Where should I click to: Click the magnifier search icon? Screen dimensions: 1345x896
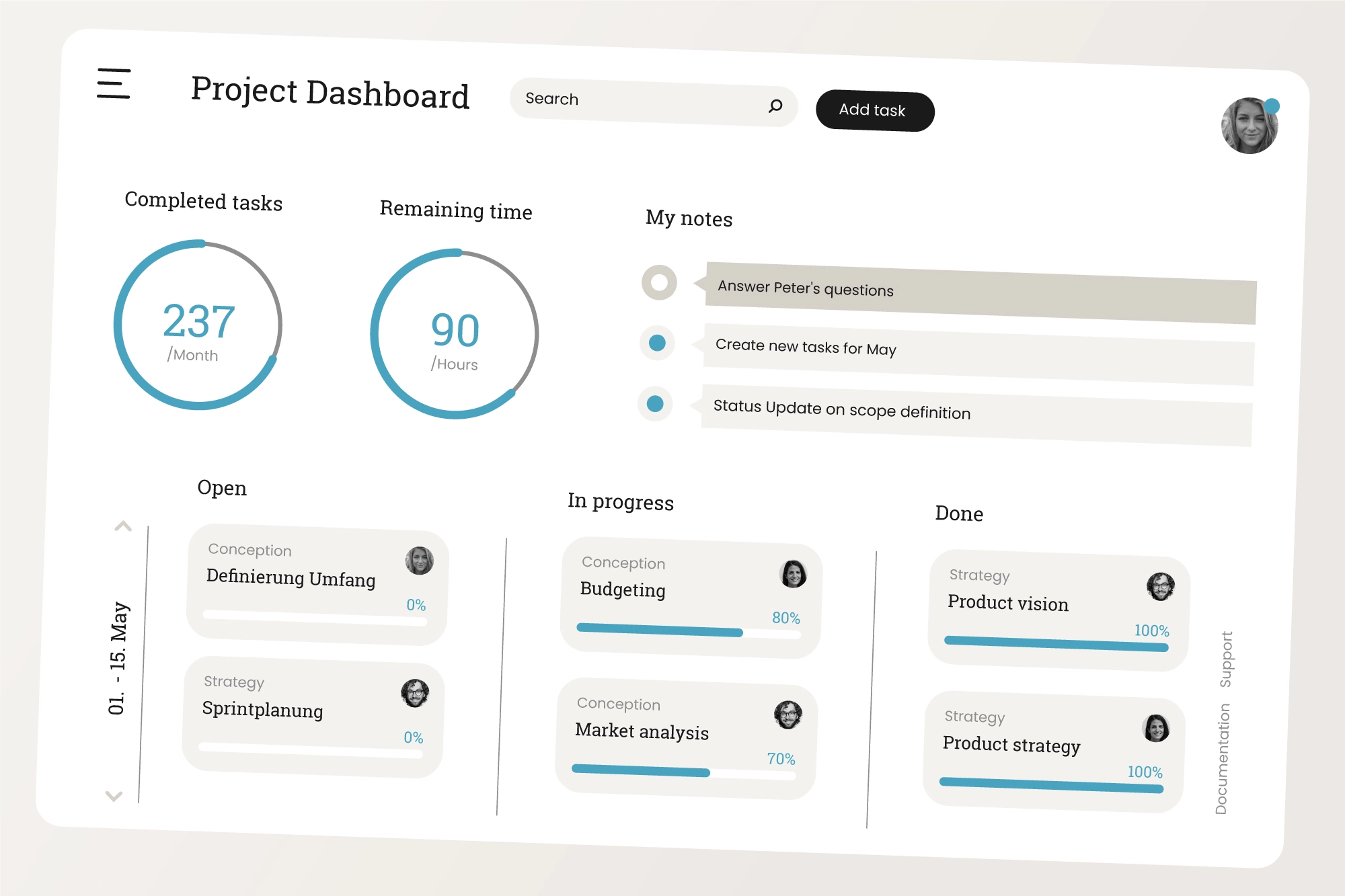(775, 106)
